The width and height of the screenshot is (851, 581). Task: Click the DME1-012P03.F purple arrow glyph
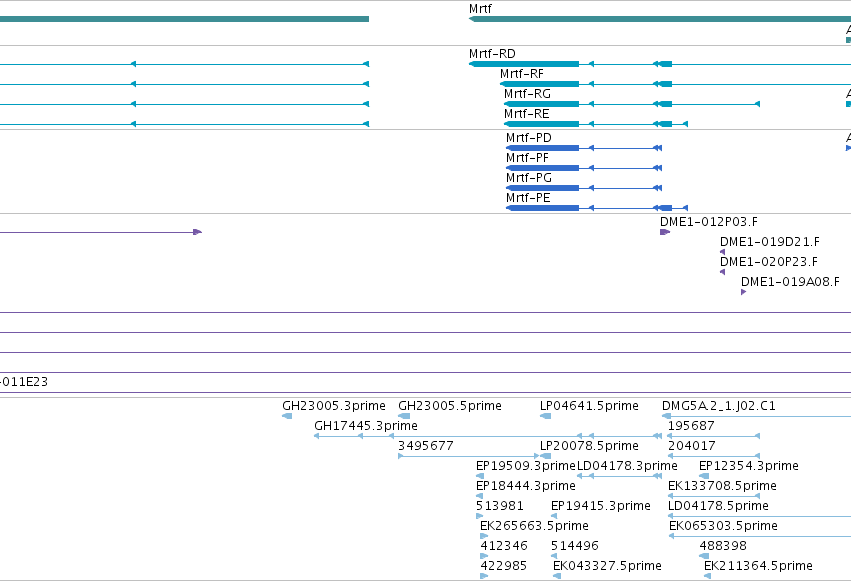click(665, 232)
